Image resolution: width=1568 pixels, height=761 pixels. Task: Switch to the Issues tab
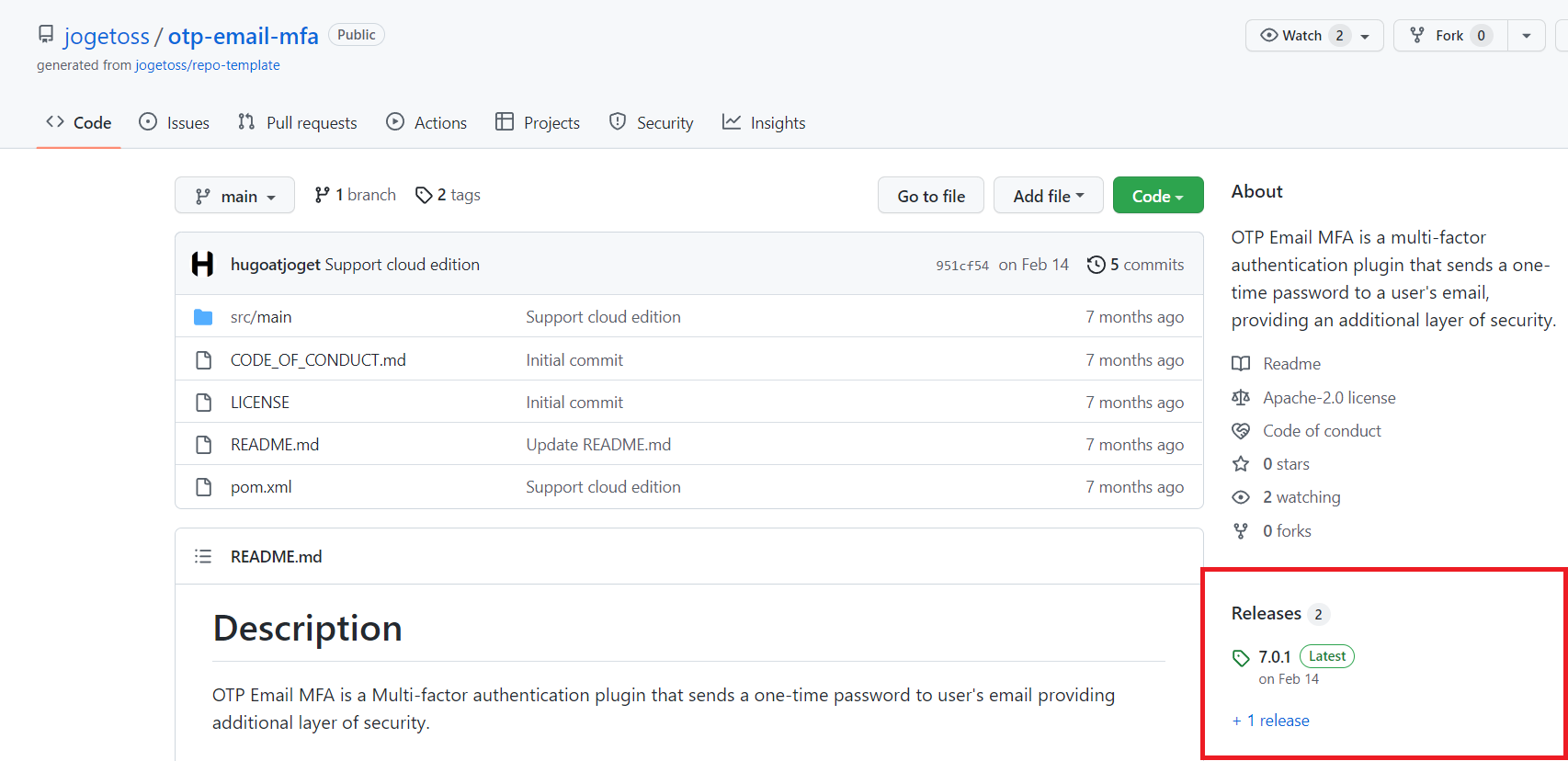[174, 123]
